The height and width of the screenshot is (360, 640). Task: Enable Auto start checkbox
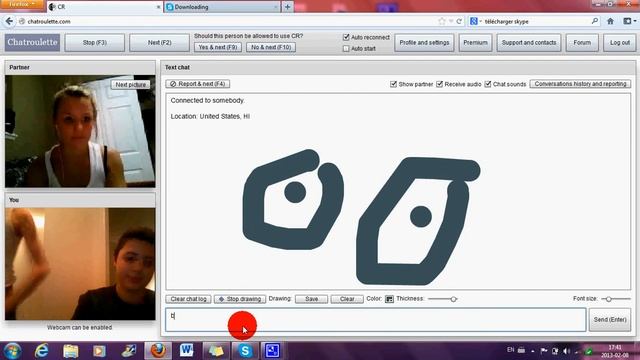click(346, 49)
